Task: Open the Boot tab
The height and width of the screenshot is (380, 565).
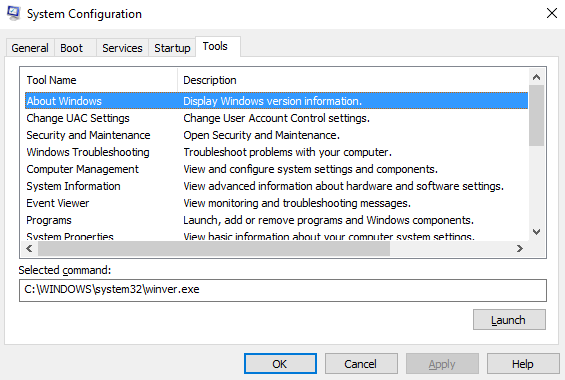Action: (71, 48)
